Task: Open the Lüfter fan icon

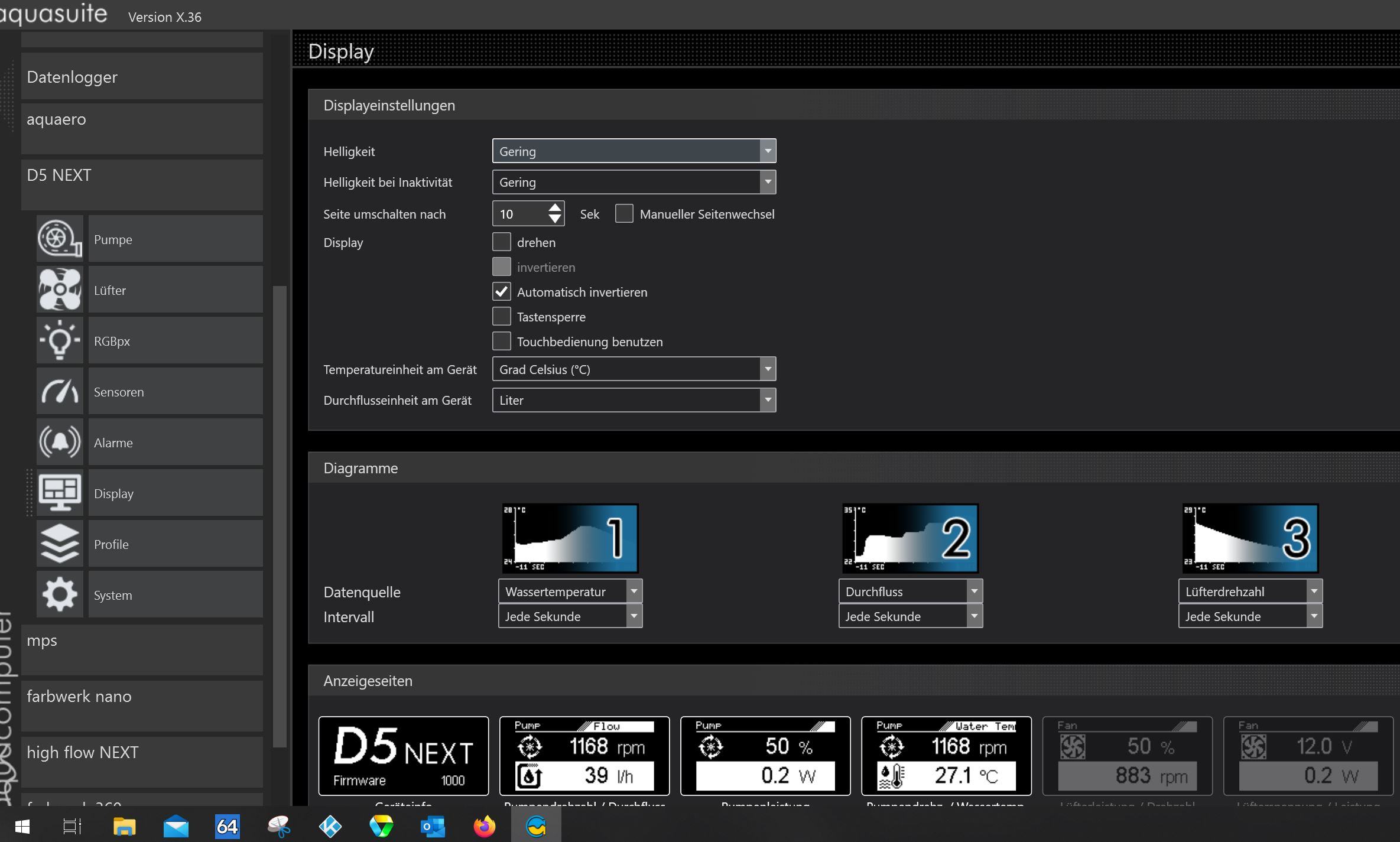Action: (60, 290)
